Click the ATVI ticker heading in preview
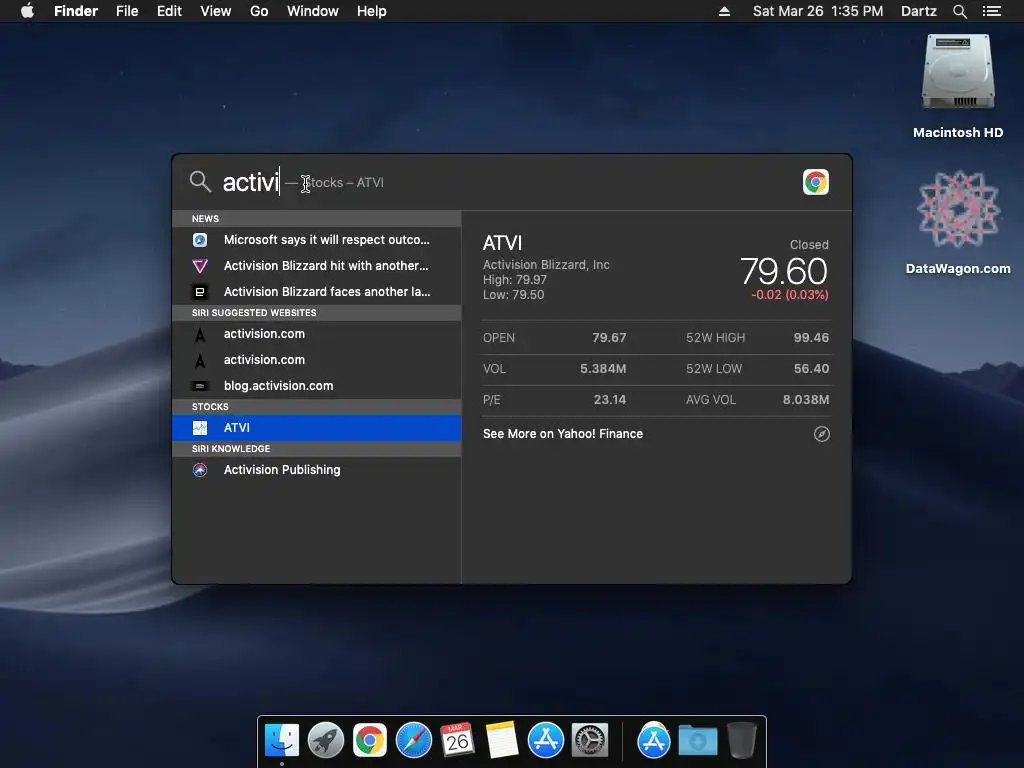1024x768 pixels. click(502, 243)
